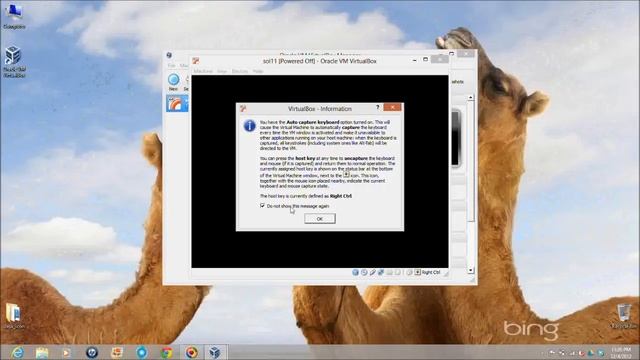The image size is (640, 360).
Task: Open the Computer desktop icon
Action: point(14,16)
